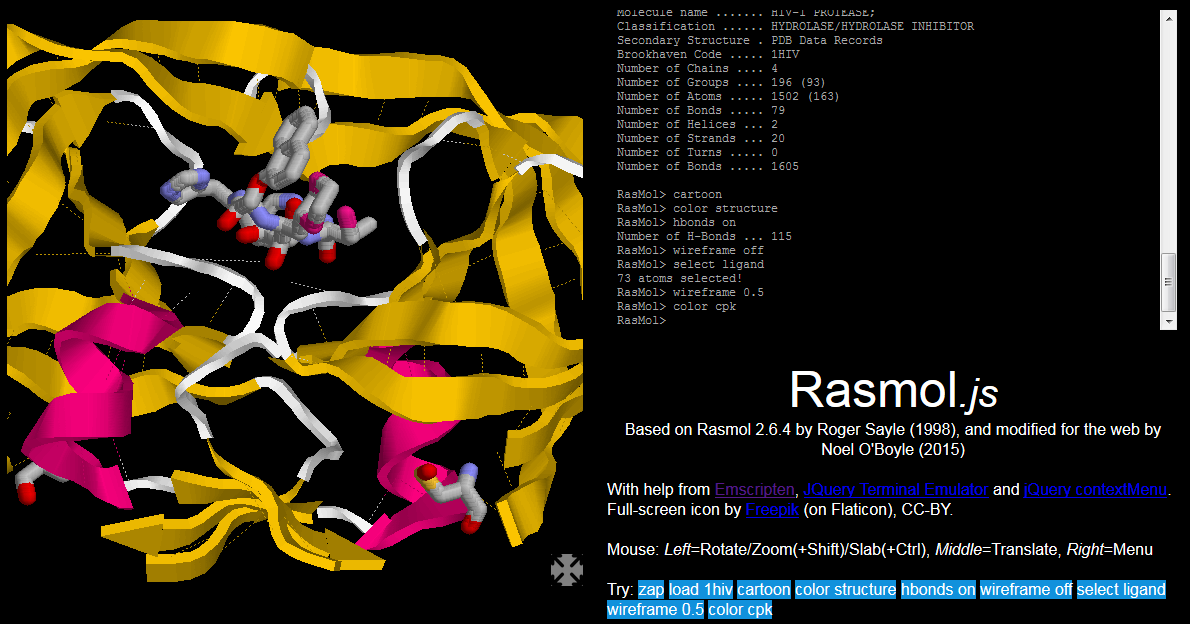Run the "color structure" command
This screenshot has width=1190, height=624.
pos(845,590)
